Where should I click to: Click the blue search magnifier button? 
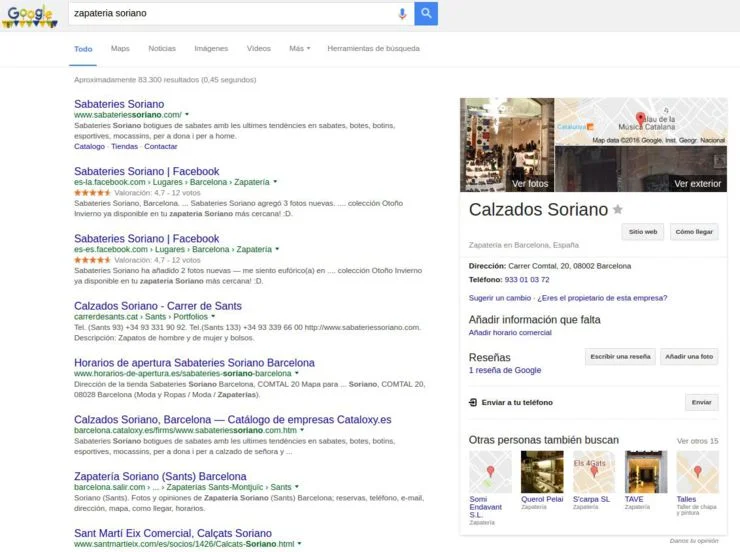(426, 13)
